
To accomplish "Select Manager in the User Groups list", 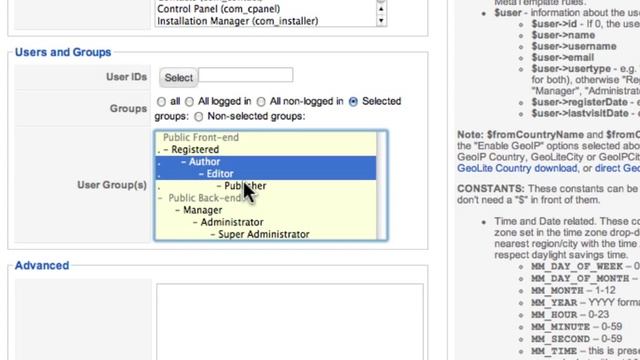I will coord(266,210).
